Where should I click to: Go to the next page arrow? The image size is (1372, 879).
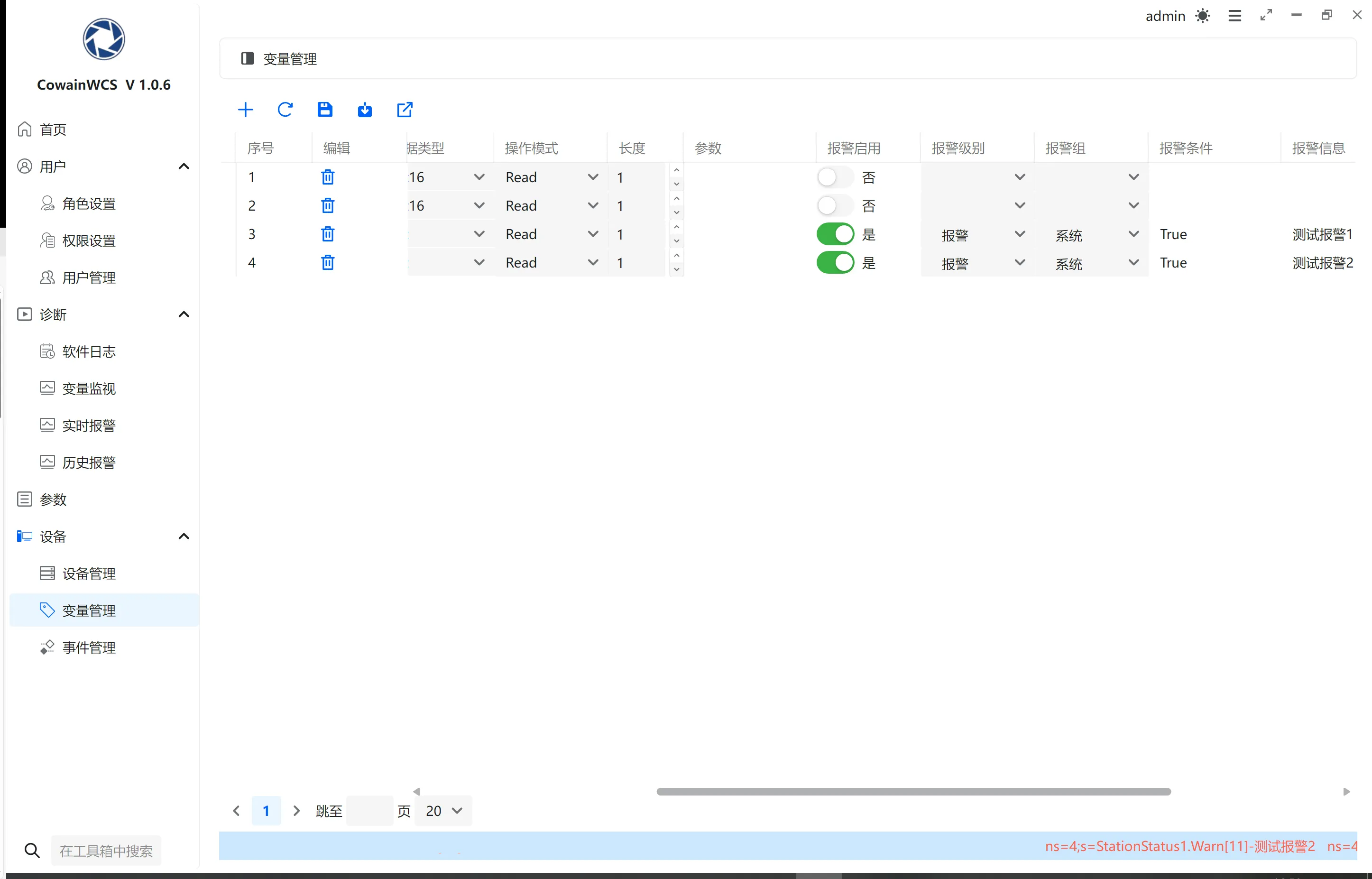296,811
